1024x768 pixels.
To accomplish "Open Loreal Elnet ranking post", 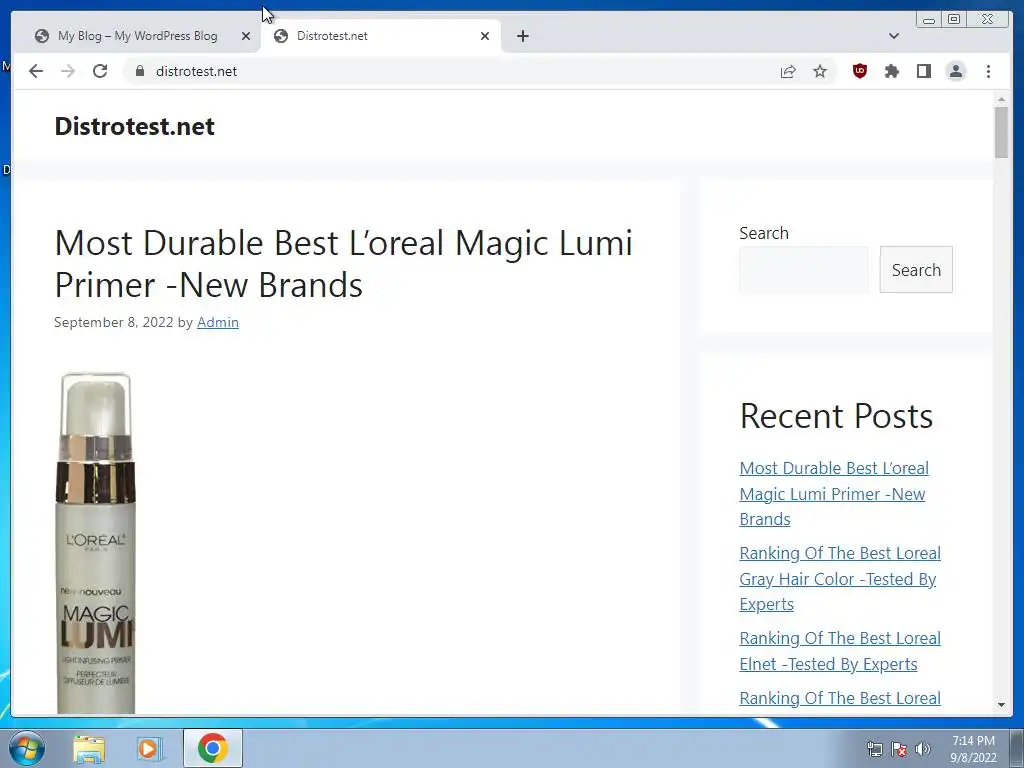I will coord(840,650).
